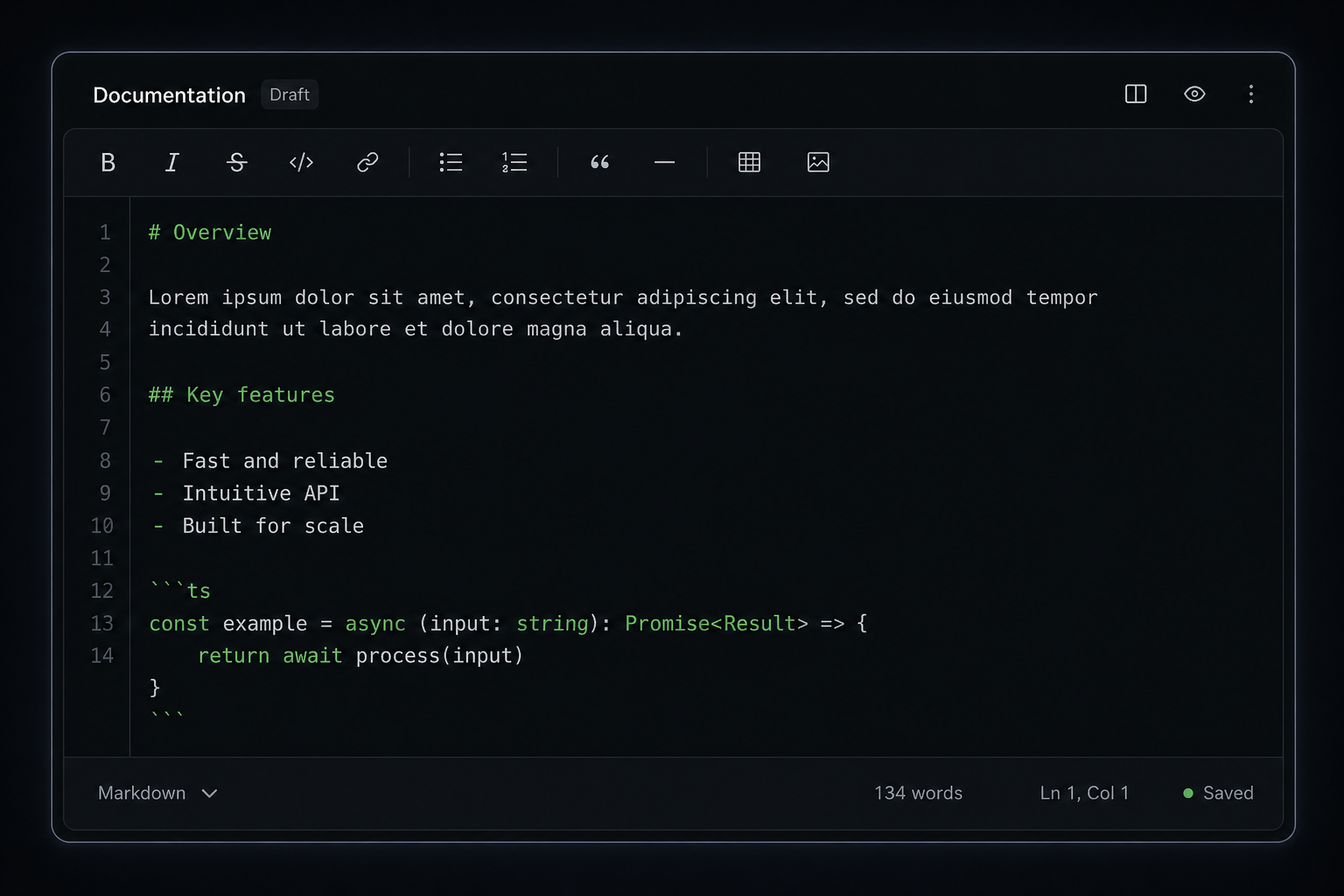Image resolution: width=1344 pixels, height=896 pixels.
Task: Click the ## Key features heading line
Action: pyautogui.click(x=241, y=395)
